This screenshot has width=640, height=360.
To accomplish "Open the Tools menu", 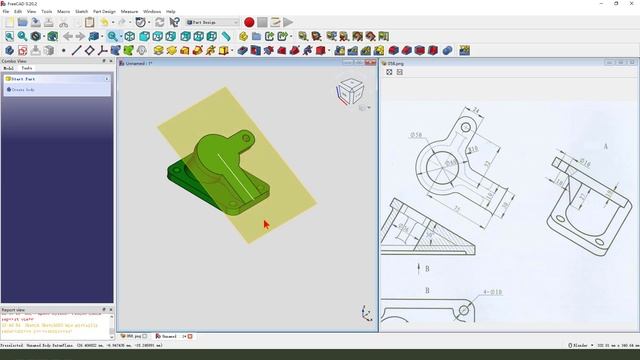I will (x=47, y=11).
